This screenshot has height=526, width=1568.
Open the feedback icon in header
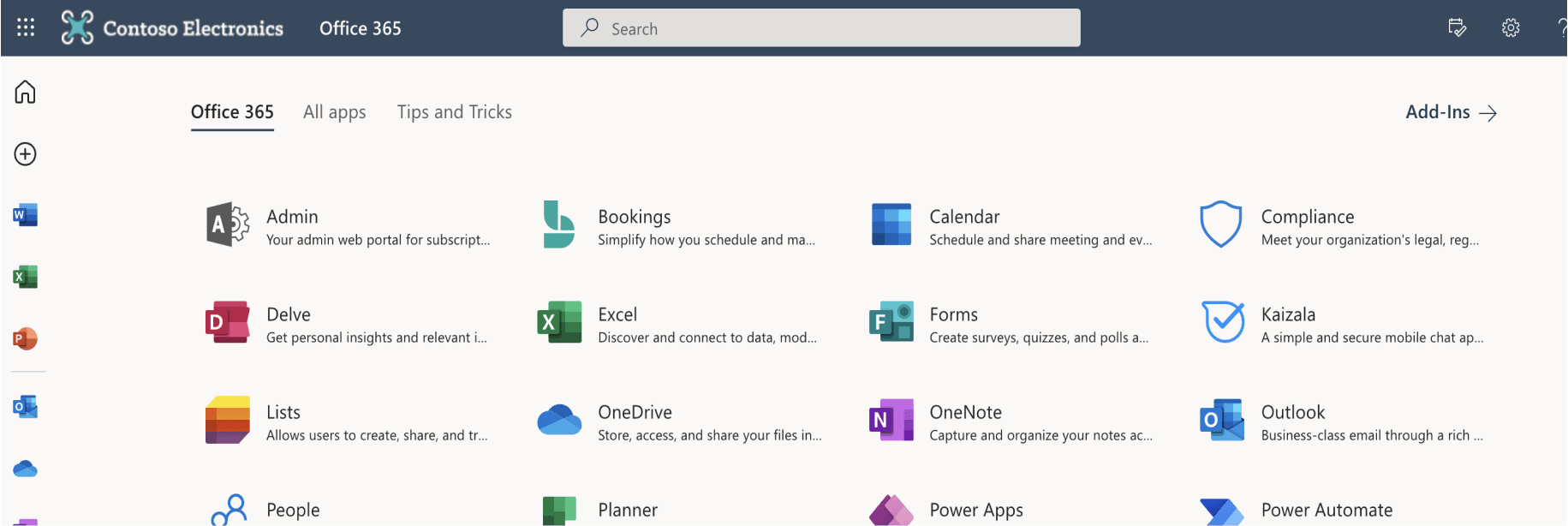(1457, 27)
